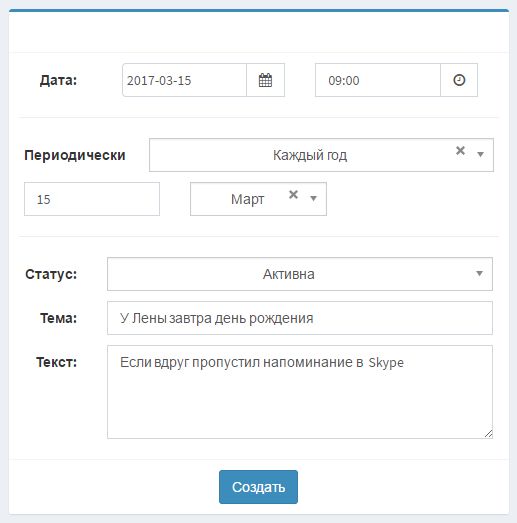Clear the Март month selection with X
517x523 pixels.
(x=293, y=194)
